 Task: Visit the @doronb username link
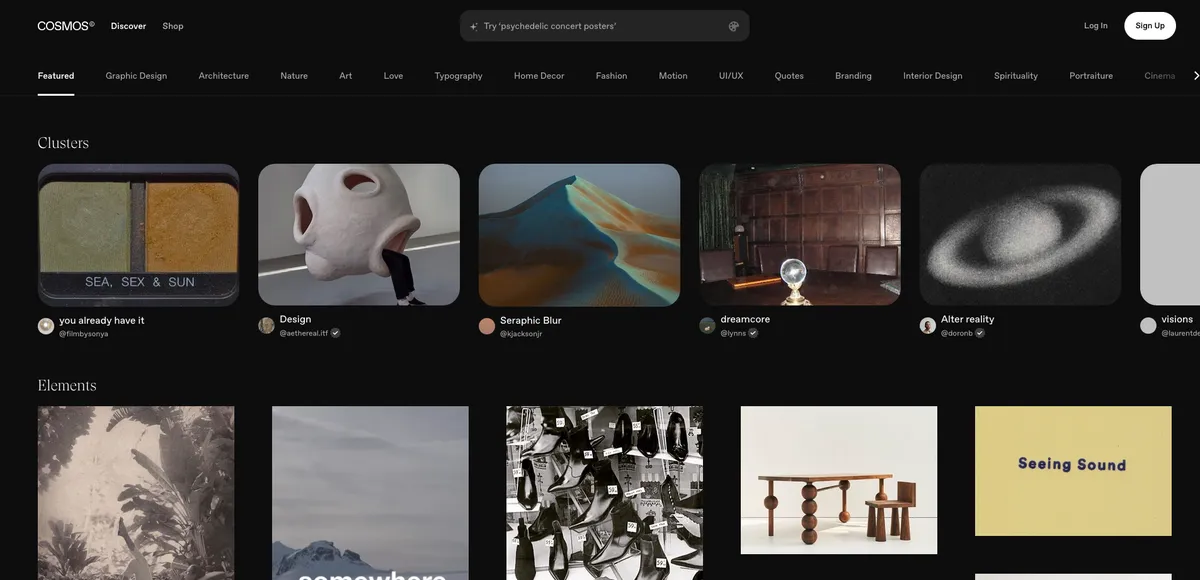click(957, 332)
